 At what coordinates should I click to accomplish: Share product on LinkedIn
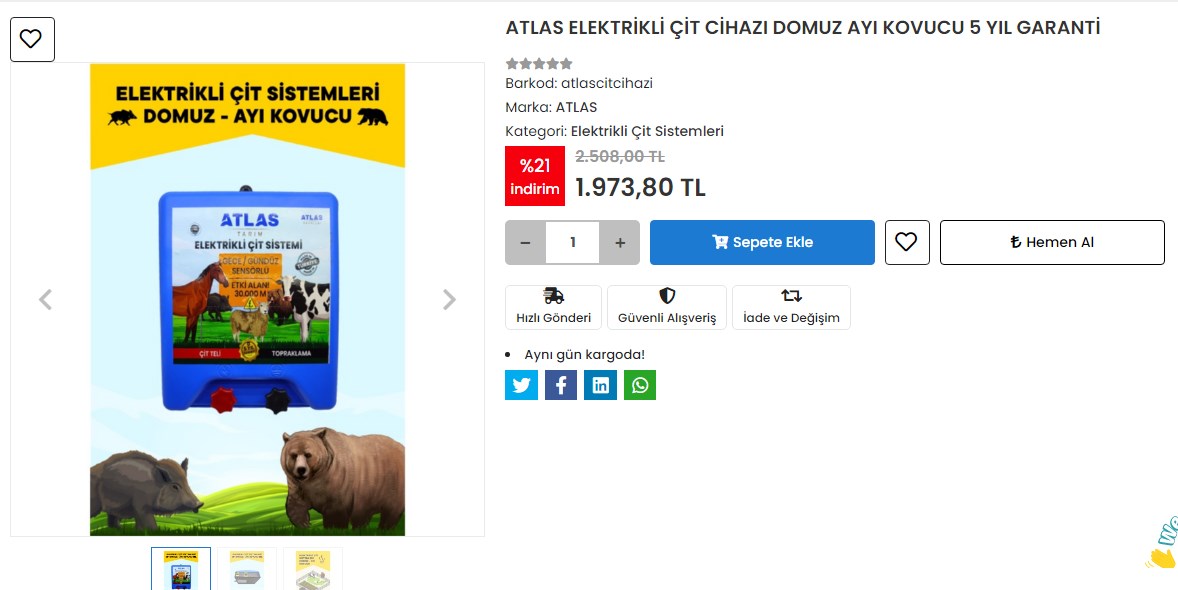tap(600, 385)
